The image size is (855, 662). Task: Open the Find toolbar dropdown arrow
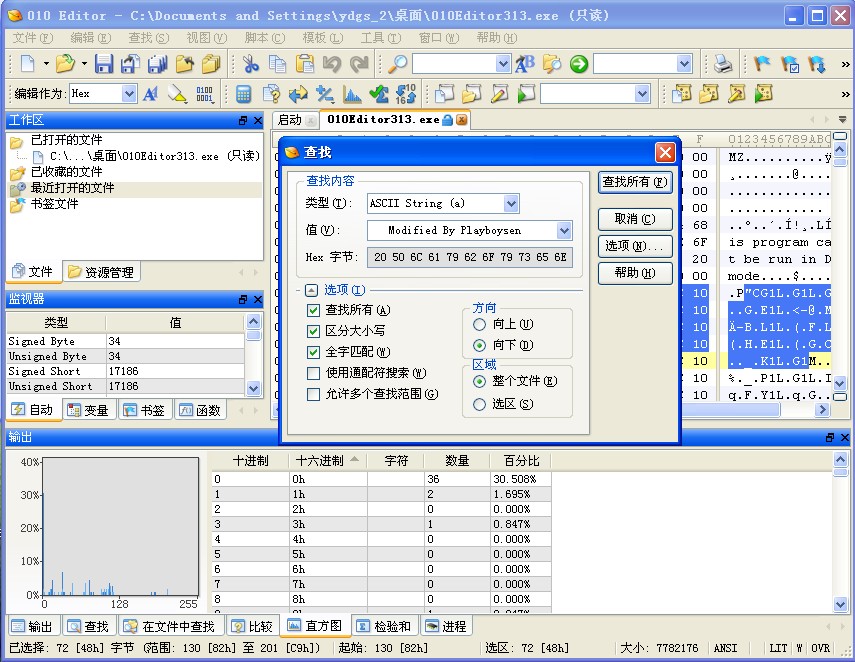503,64
